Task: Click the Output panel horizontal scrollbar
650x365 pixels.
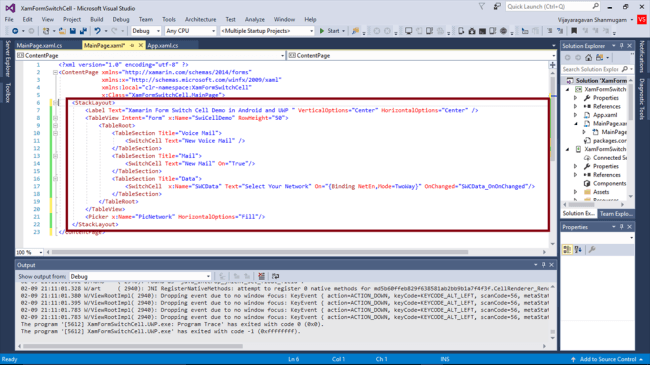Action: (133, 346)
